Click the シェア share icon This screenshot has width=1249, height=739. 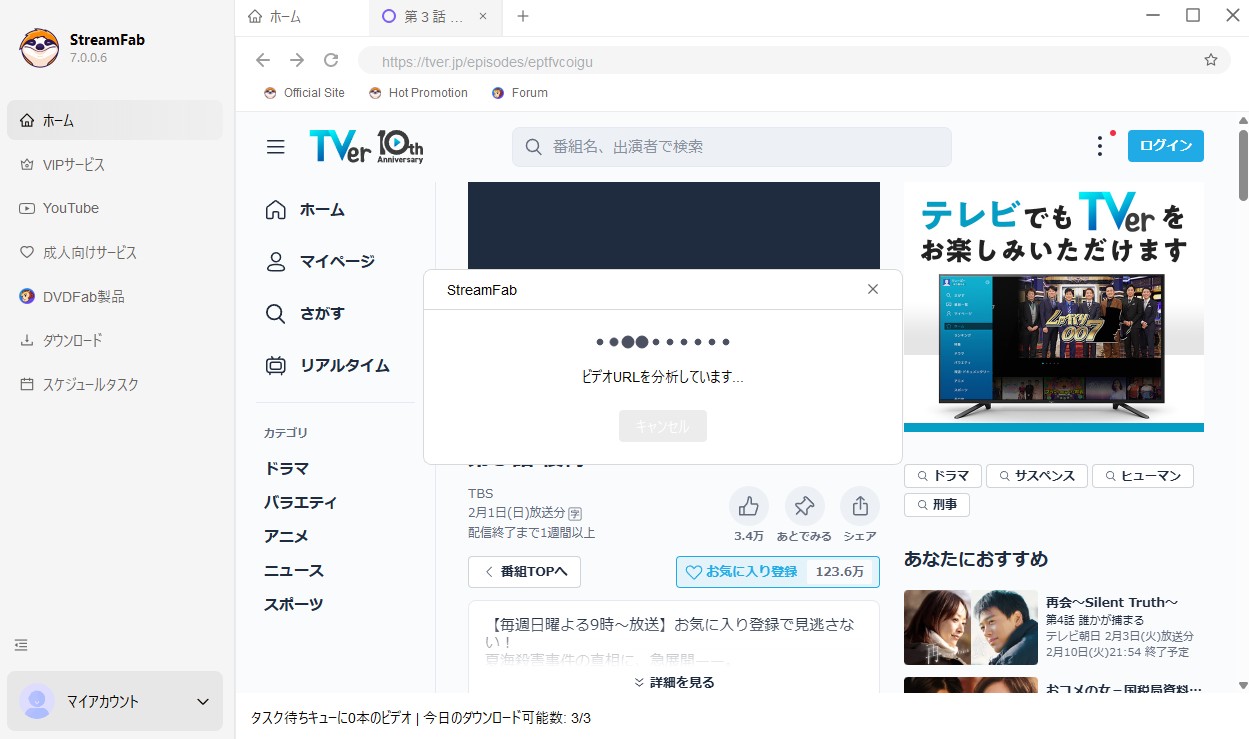(860, 507)
